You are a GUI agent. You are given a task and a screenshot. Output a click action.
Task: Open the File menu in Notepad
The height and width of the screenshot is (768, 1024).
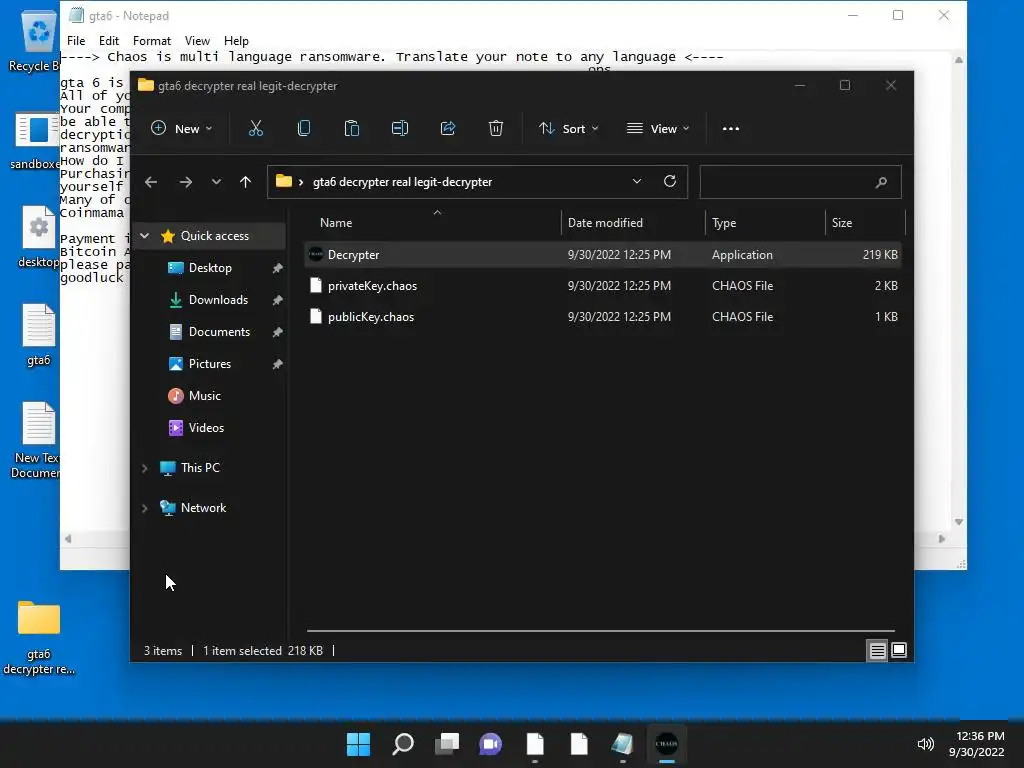(76, 40)
